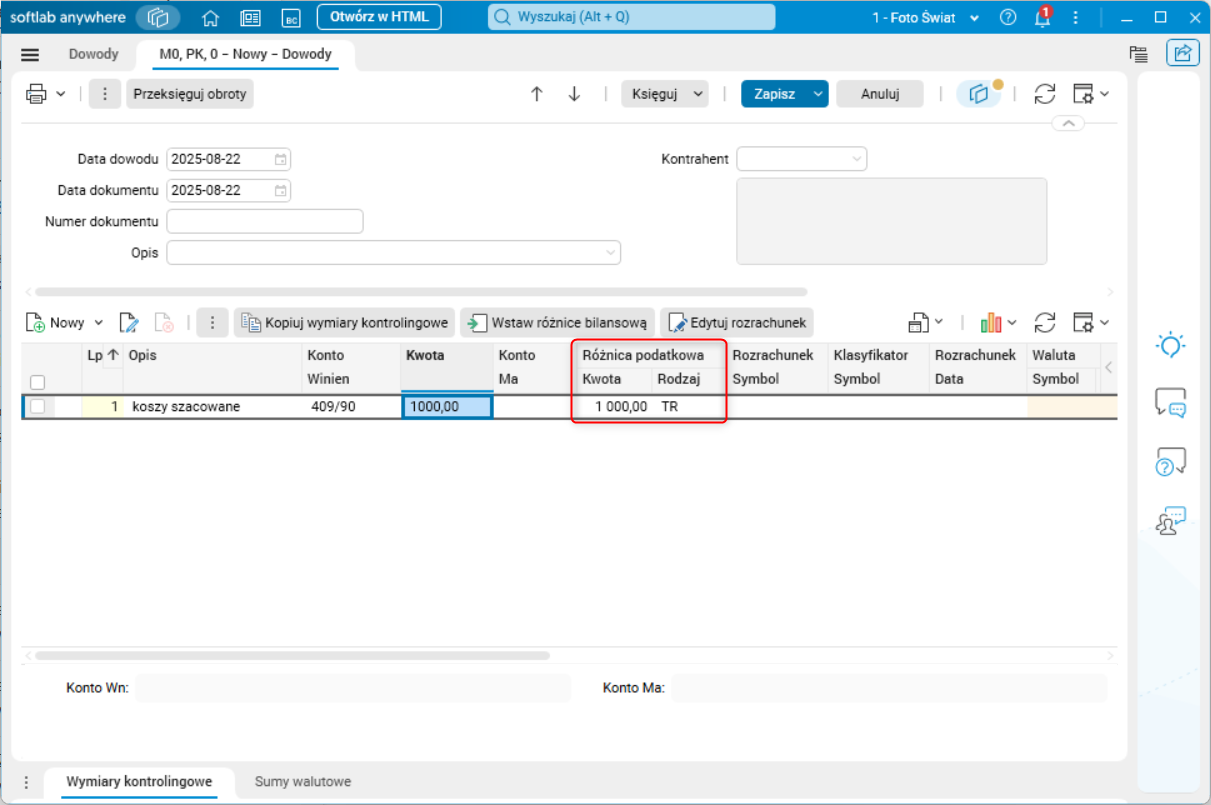The image size is (1211, 805).
Task: Tick the select-all checkbox in grid header
Action: click(37, 382)
